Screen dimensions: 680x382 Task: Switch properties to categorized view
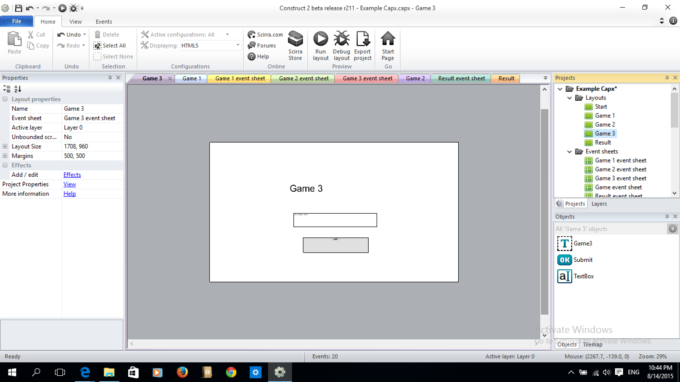coord(7,89)
